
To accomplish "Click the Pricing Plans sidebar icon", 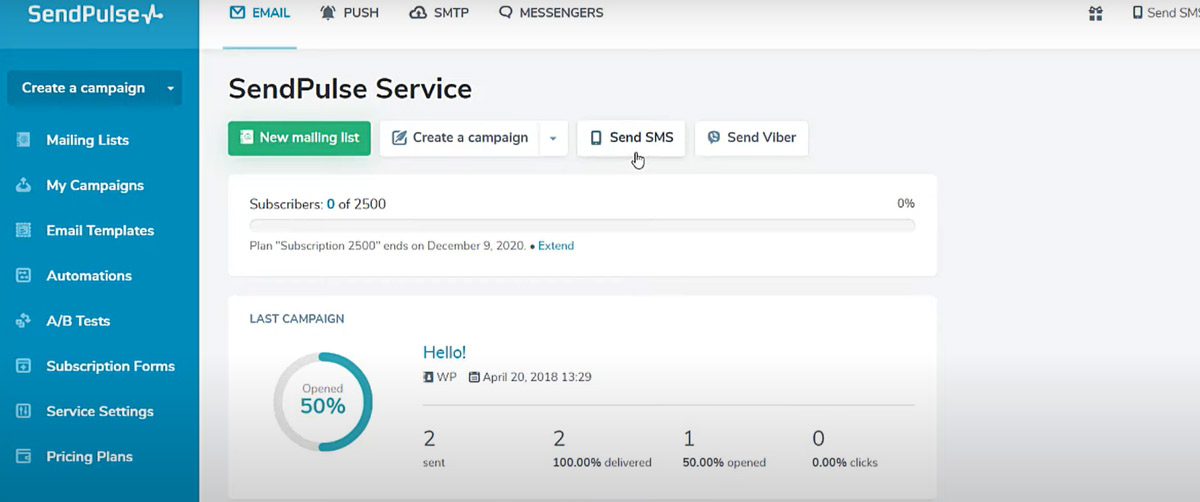I will tap(23, 456).
